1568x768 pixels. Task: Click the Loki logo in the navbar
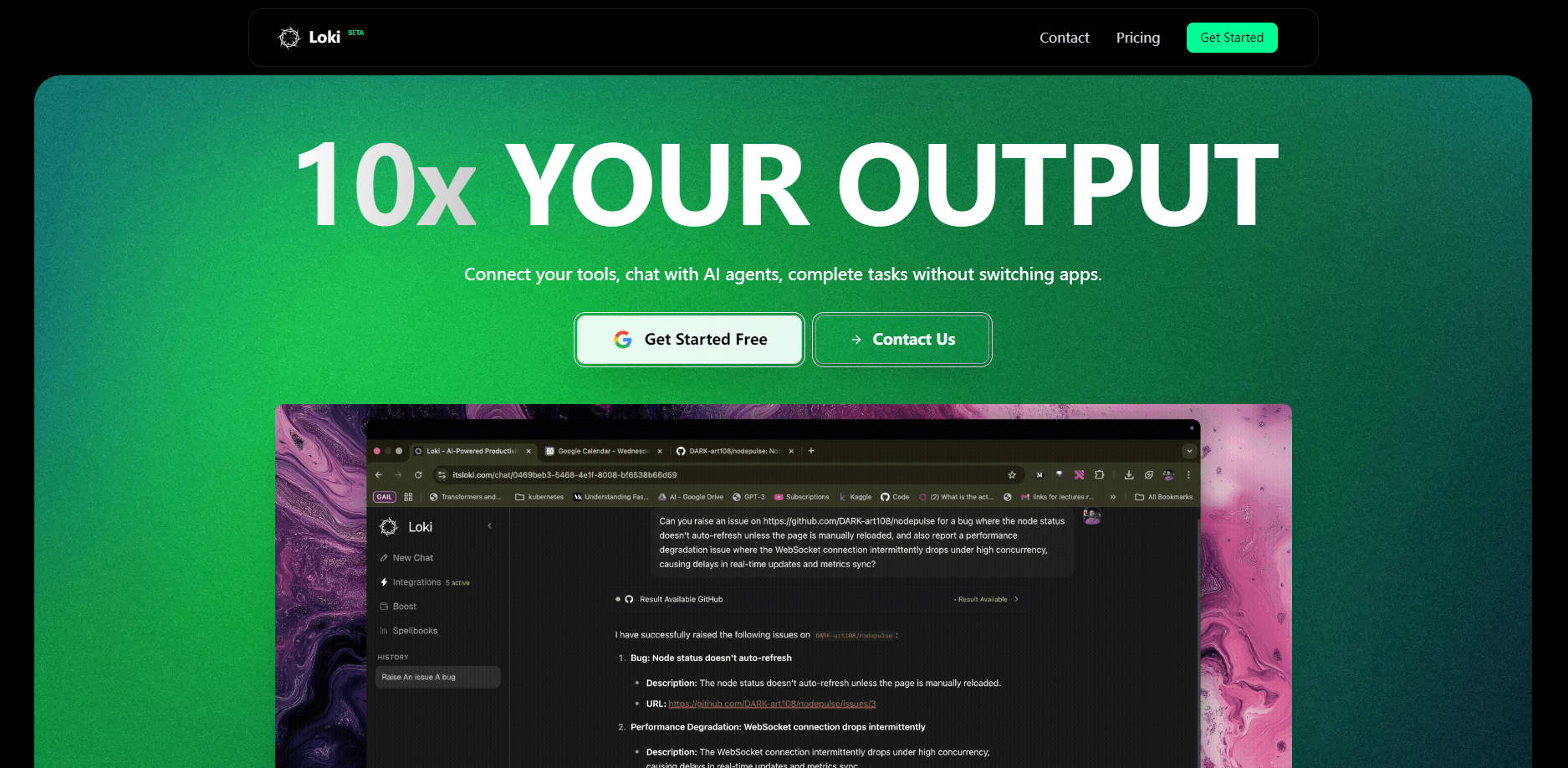click(309, 38)
